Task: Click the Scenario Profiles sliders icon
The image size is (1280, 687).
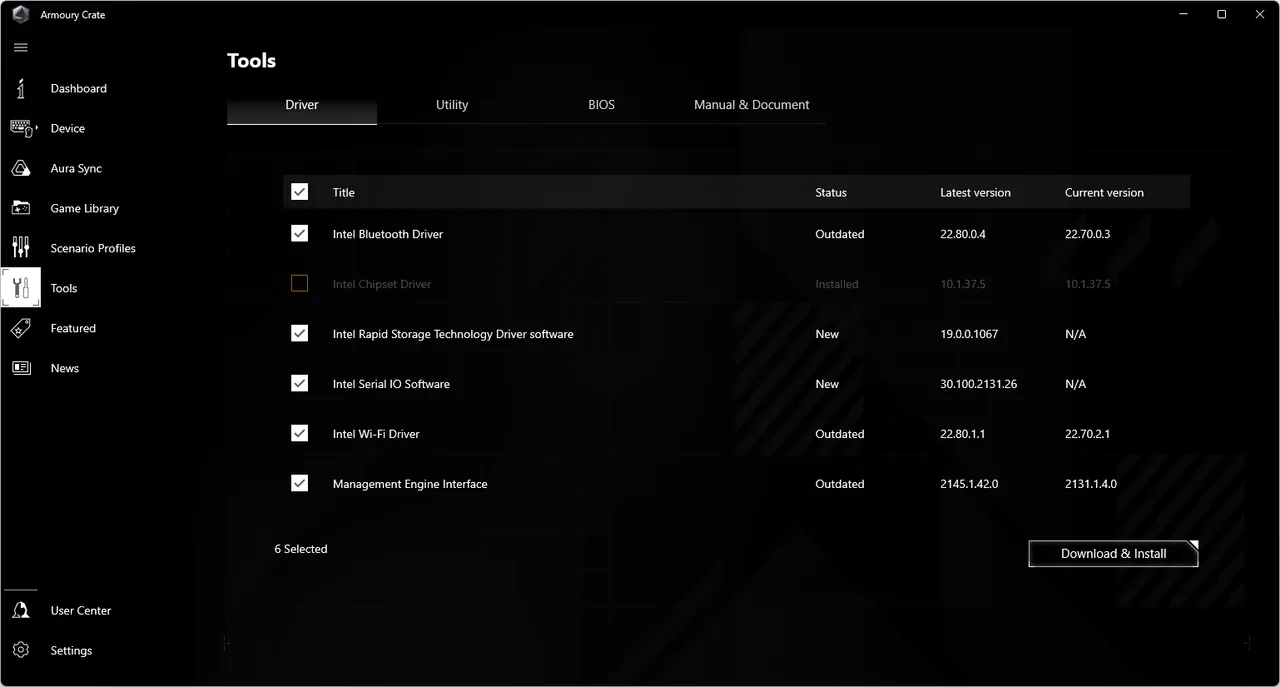Action: 21,248
